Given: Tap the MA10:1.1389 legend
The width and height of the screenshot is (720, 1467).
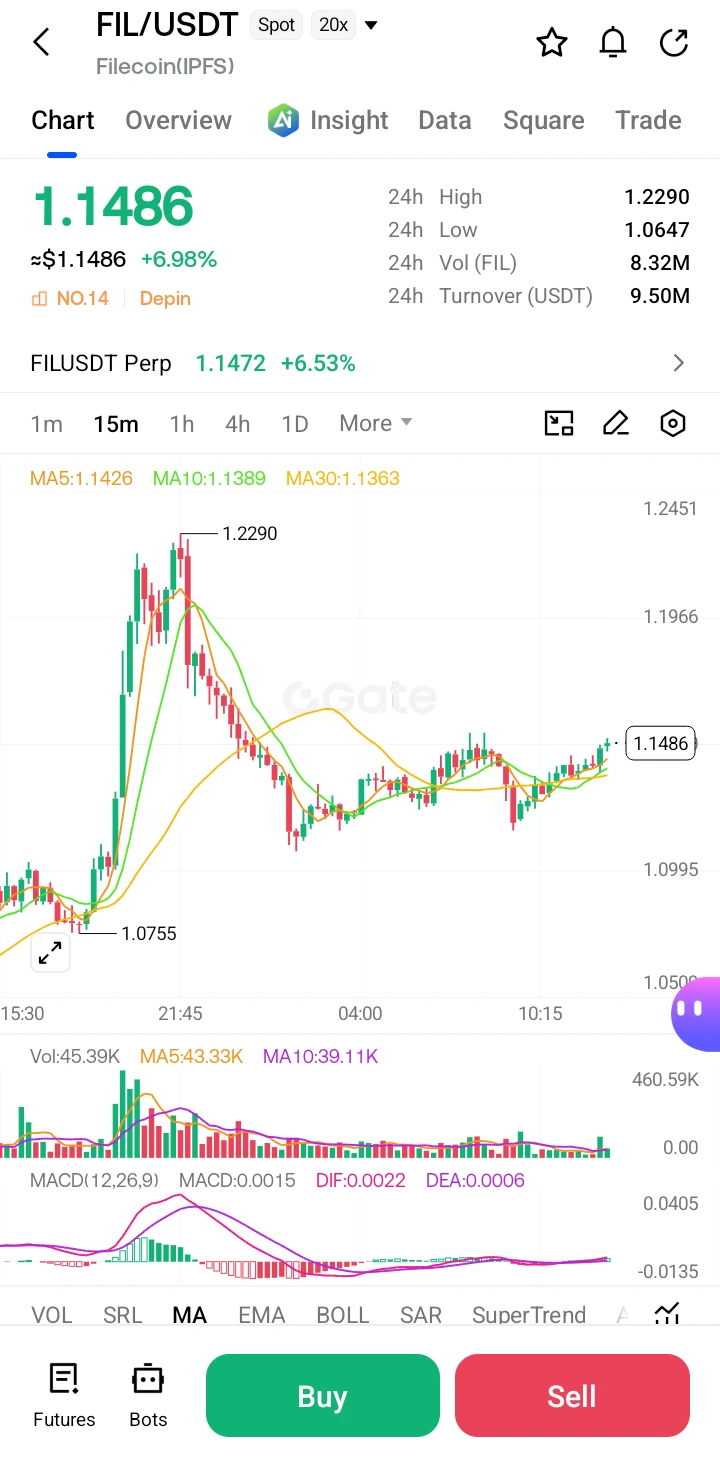Looking at the screenshot, I should (x=209, y=478).
